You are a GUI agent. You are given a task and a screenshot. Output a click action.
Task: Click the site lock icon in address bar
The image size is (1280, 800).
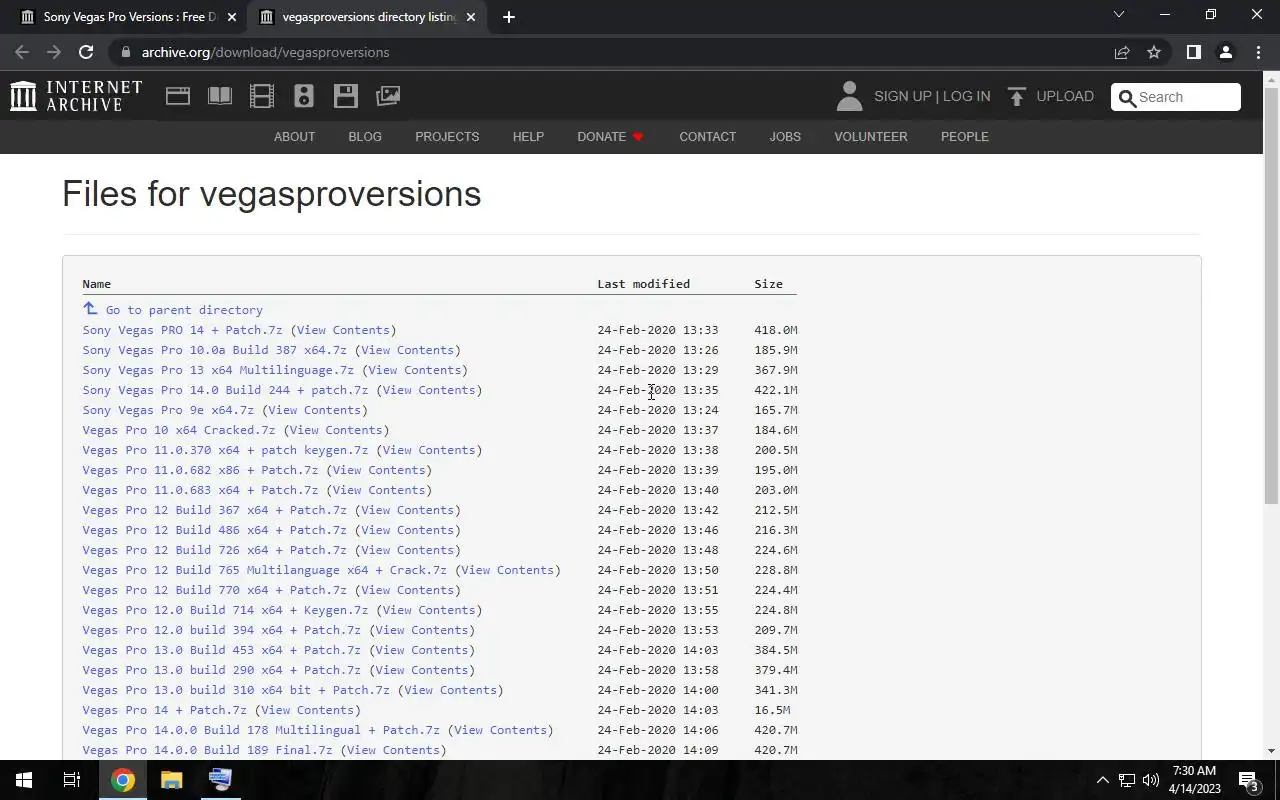(x=125, y=52)
